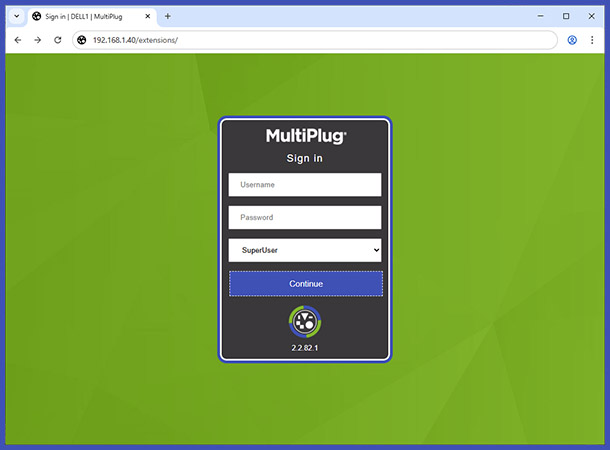Click into the Username field
Screen dimensions: 610x450
pos(305,185)
